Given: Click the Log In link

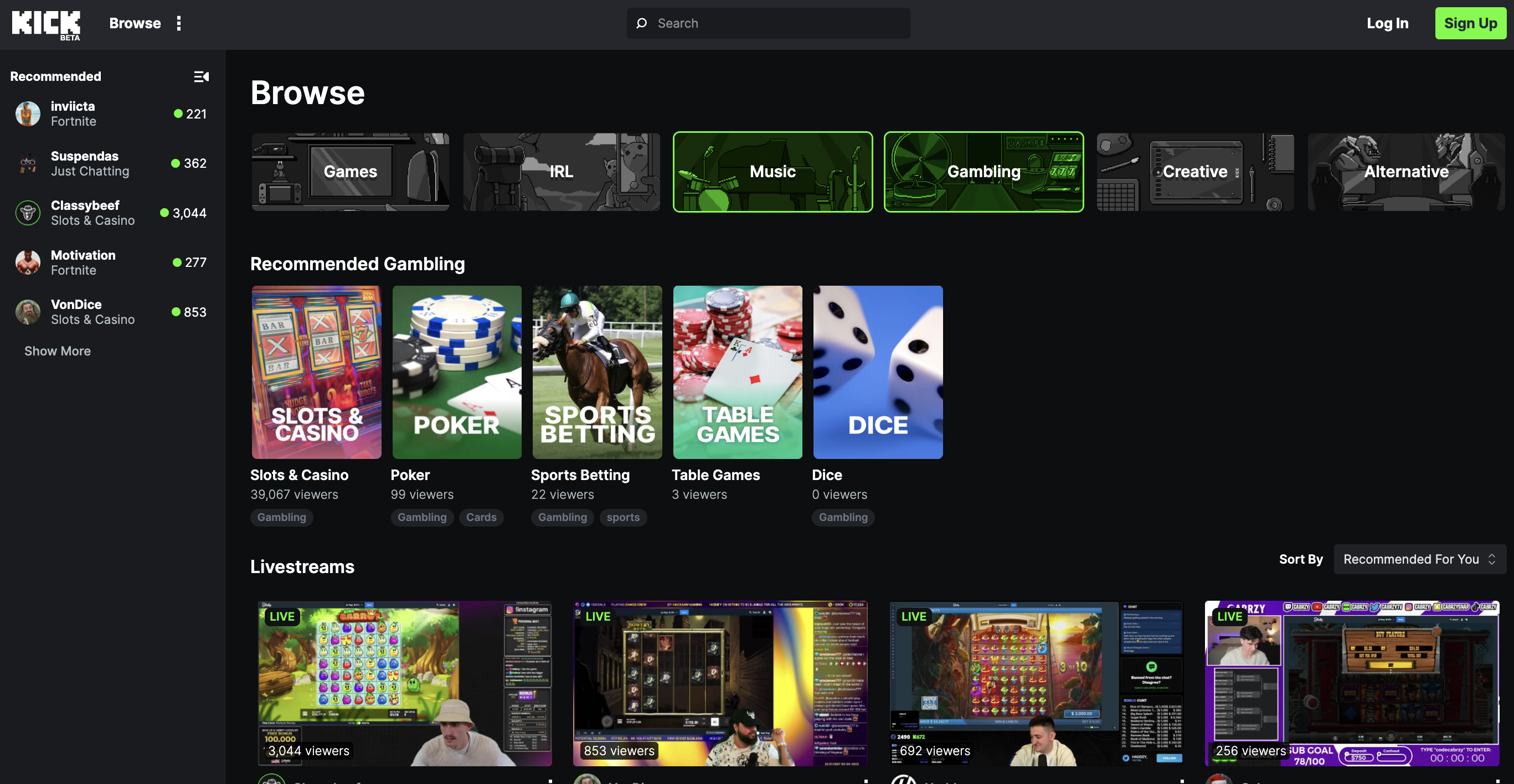Looking at the screenshot, I should point(1387,23).
